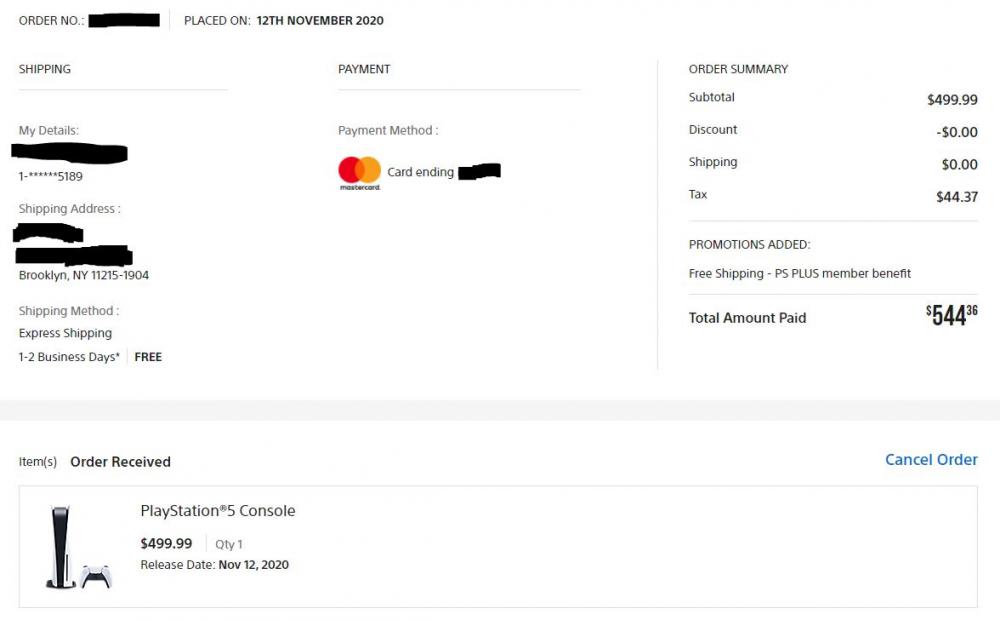Click the Express Shipping method text
1000x620 pixels.
[65, 333]
